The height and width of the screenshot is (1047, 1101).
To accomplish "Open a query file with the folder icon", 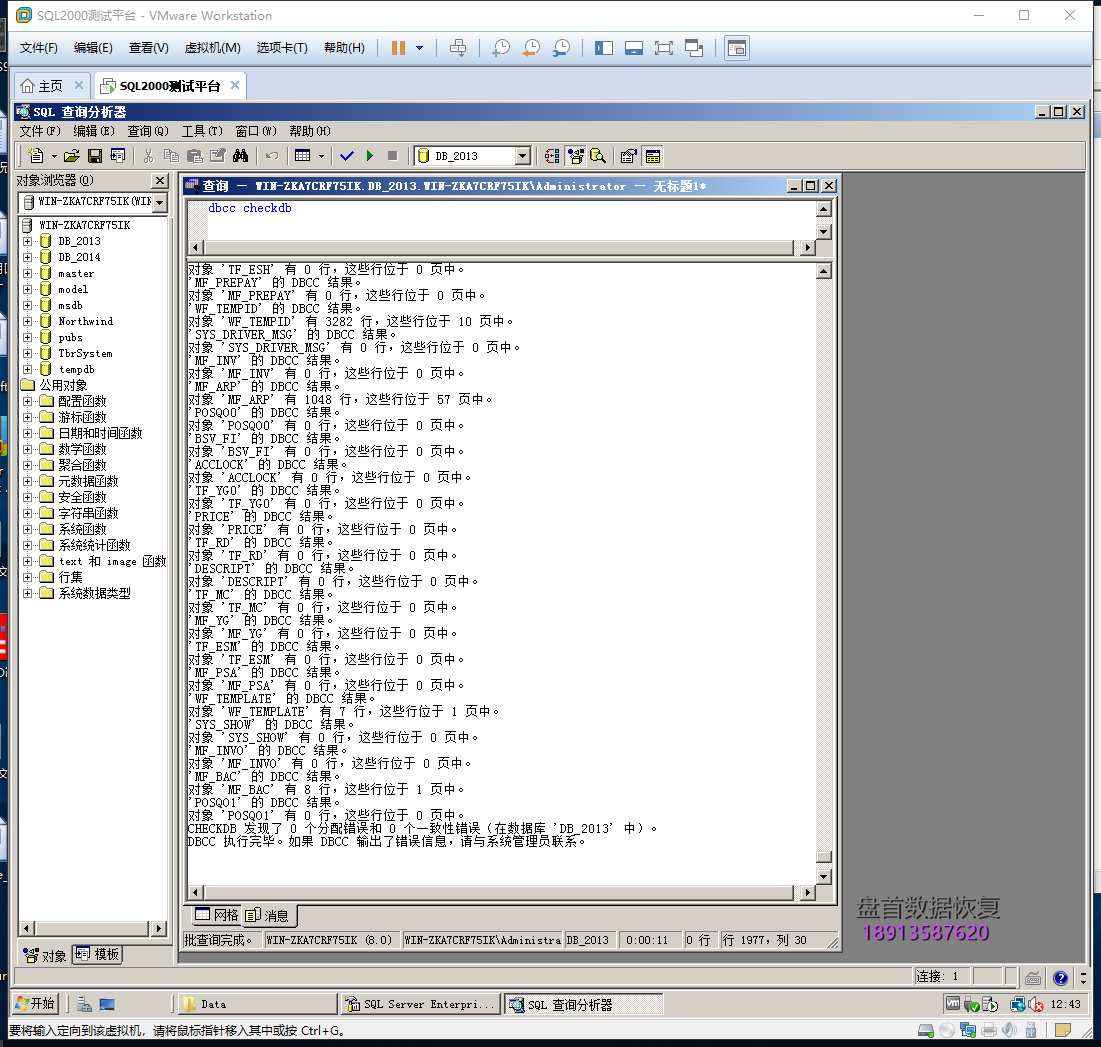I will tap(72, 156).
